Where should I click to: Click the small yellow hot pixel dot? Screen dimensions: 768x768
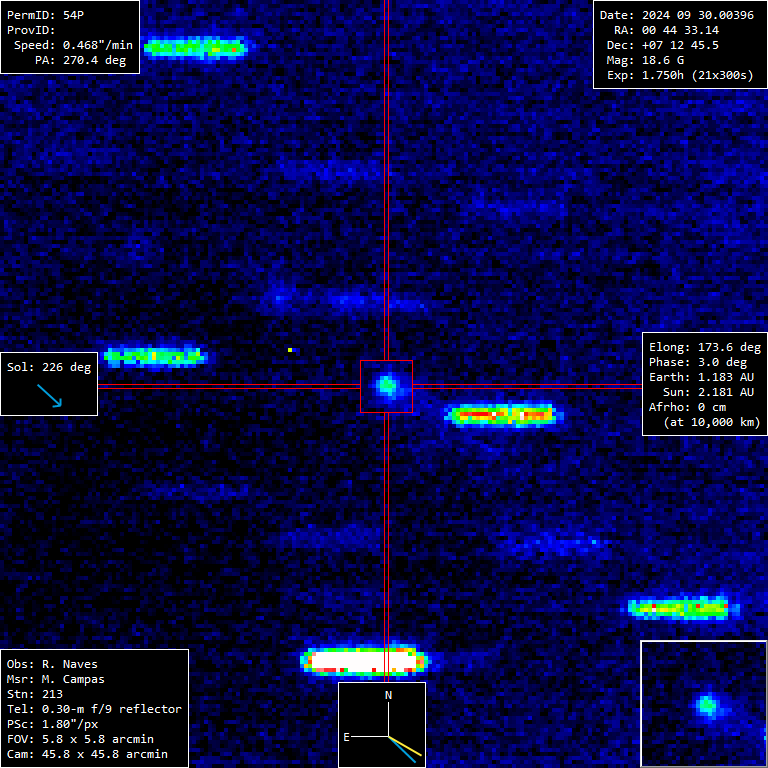(x=290, y=350)
